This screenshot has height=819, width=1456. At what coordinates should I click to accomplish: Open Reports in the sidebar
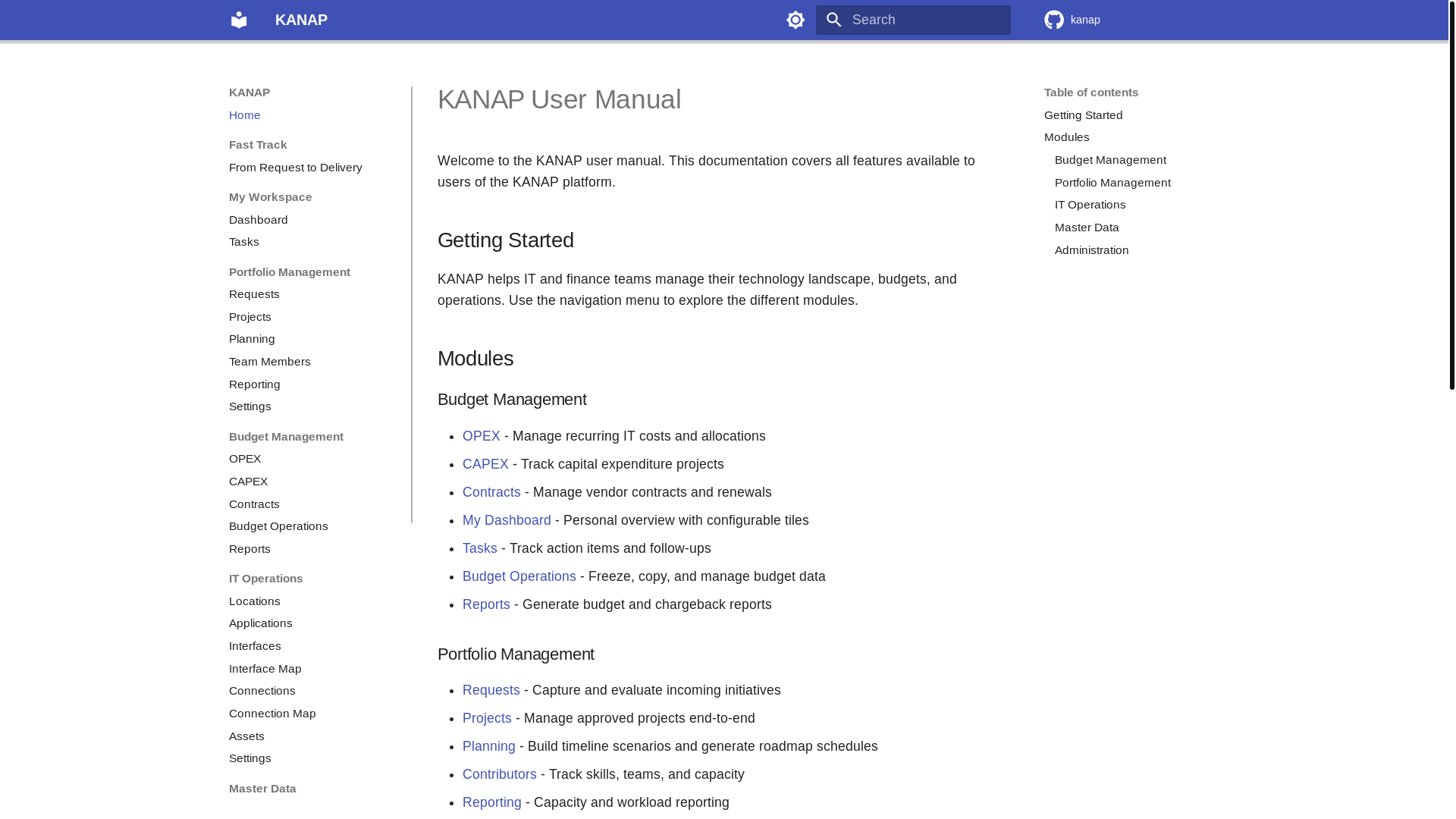click(249, 549)
